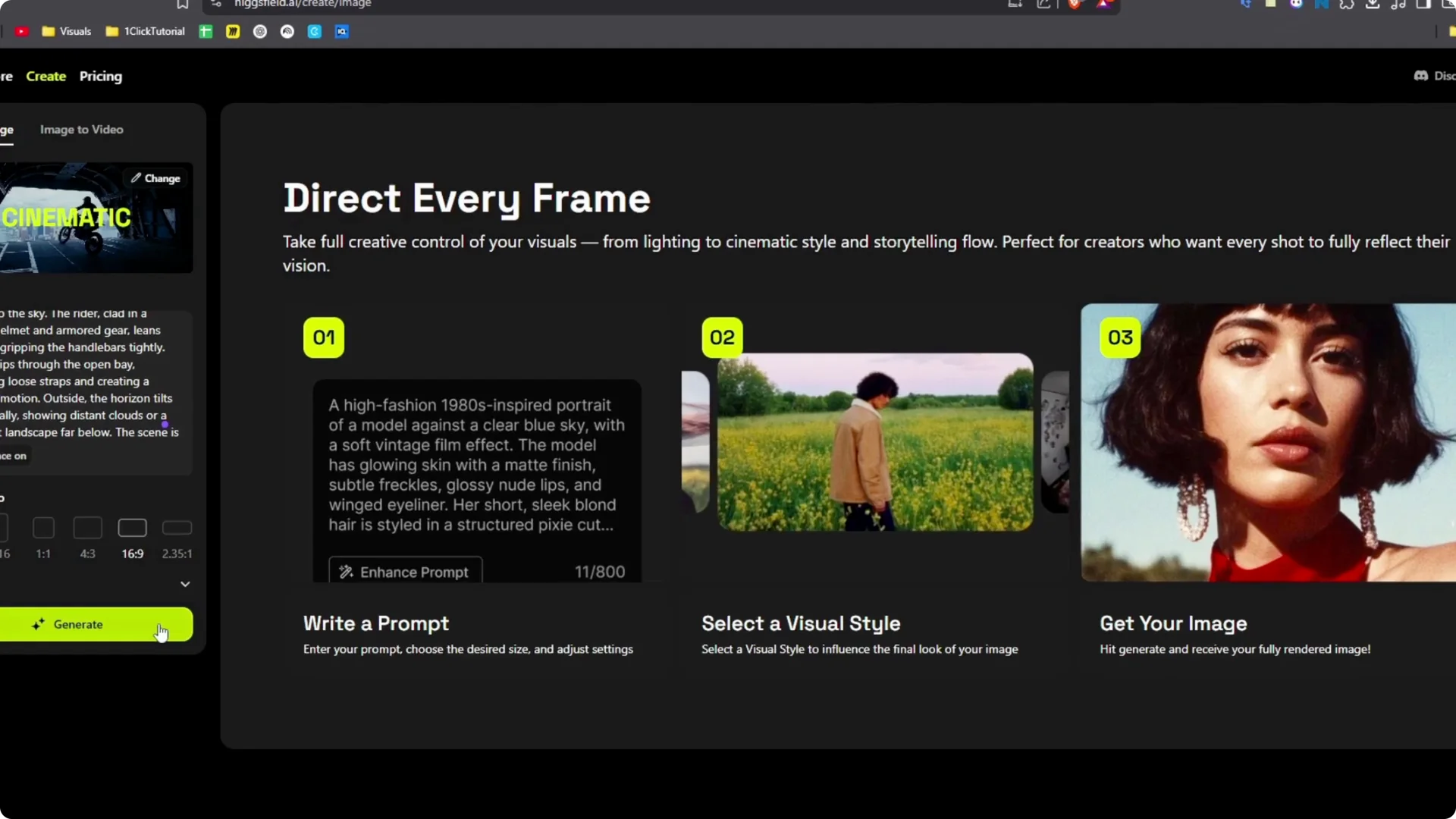Viewport: 1456px width, 819px height.
Task: Open the Google Sheets bookmark icon
Action: click(206, 31)
